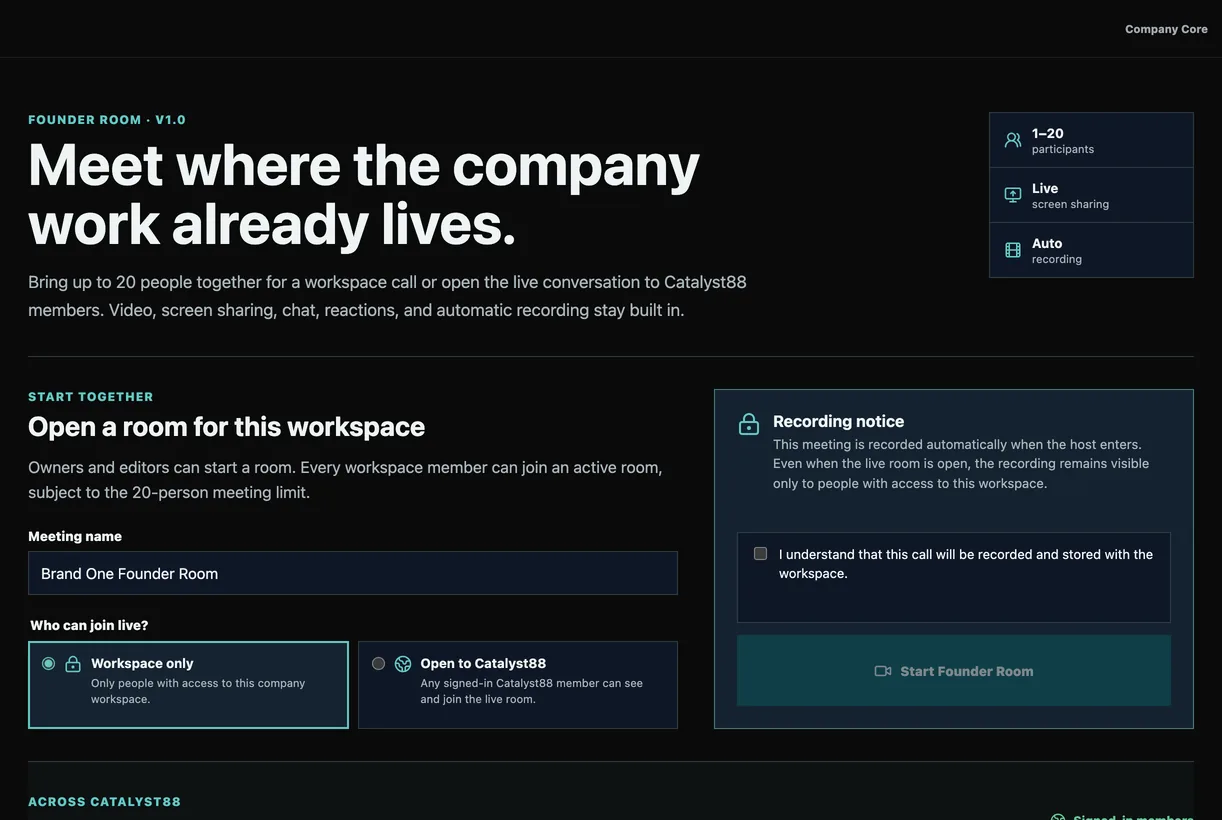
Task: Click the Meeting name input field
Action: coord(353,573)
